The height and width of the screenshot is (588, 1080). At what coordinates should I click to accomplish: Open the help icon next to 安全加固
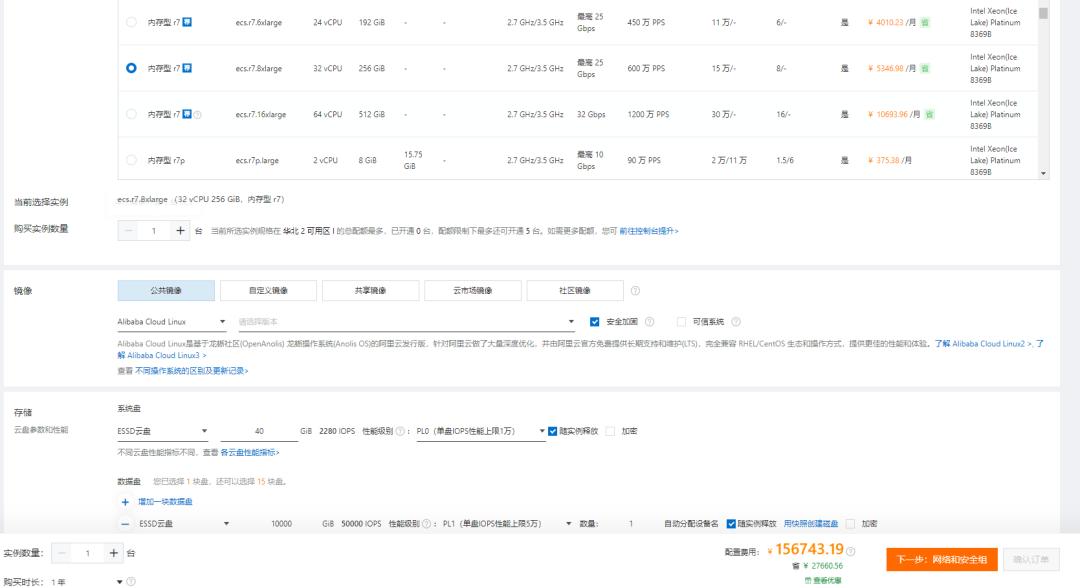[652, 321]
